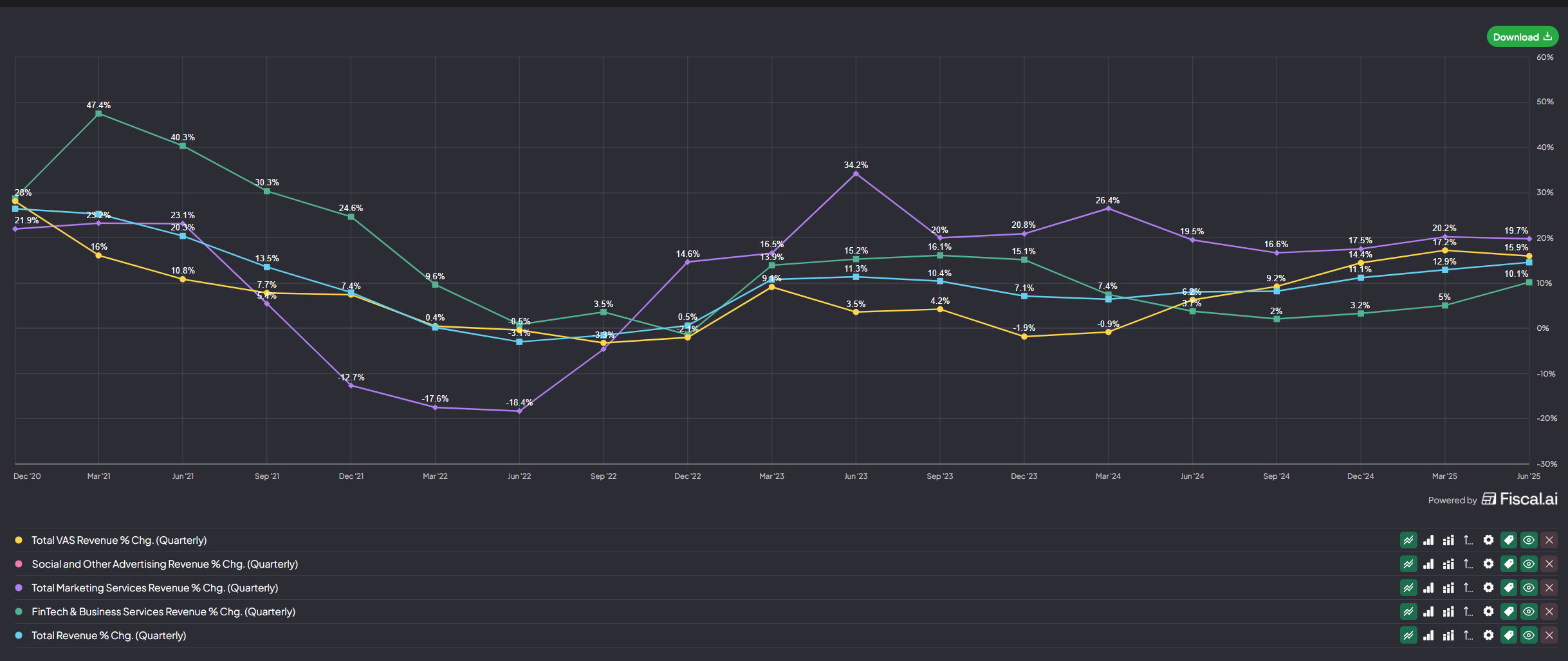
Task: Switch Social and Other Advertising series to bar chart
Action: (x=1428, y=564)
